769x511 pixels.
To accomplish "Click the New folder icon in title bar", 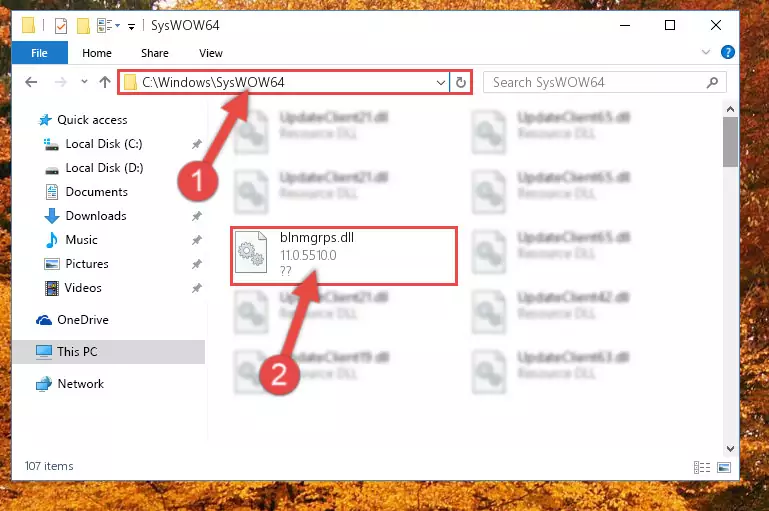I will point(83,26).
